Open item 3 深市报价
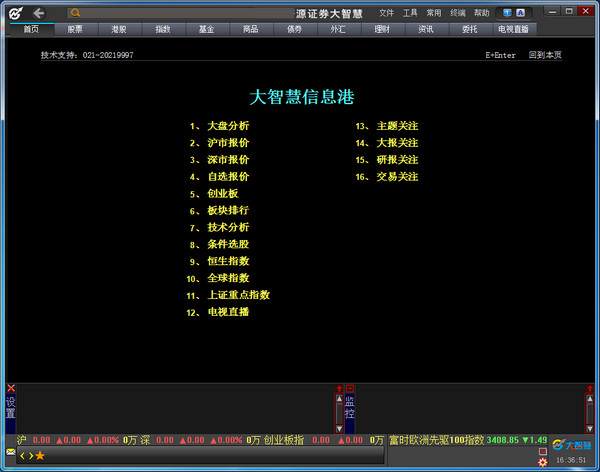Viewport: 600px width, 472px height. tap(228, 160)
